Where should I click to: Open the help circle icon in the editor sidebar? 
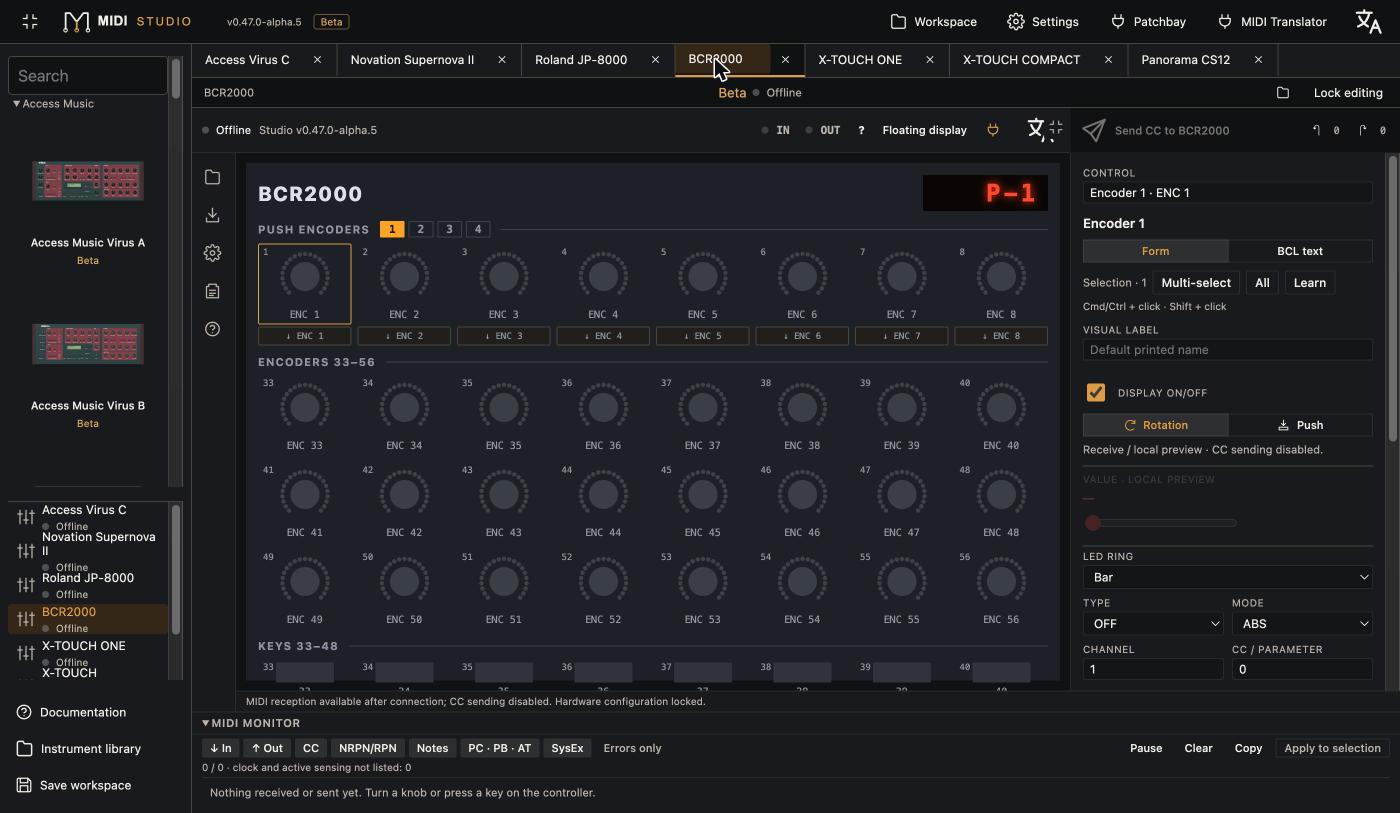click(212, 329)
